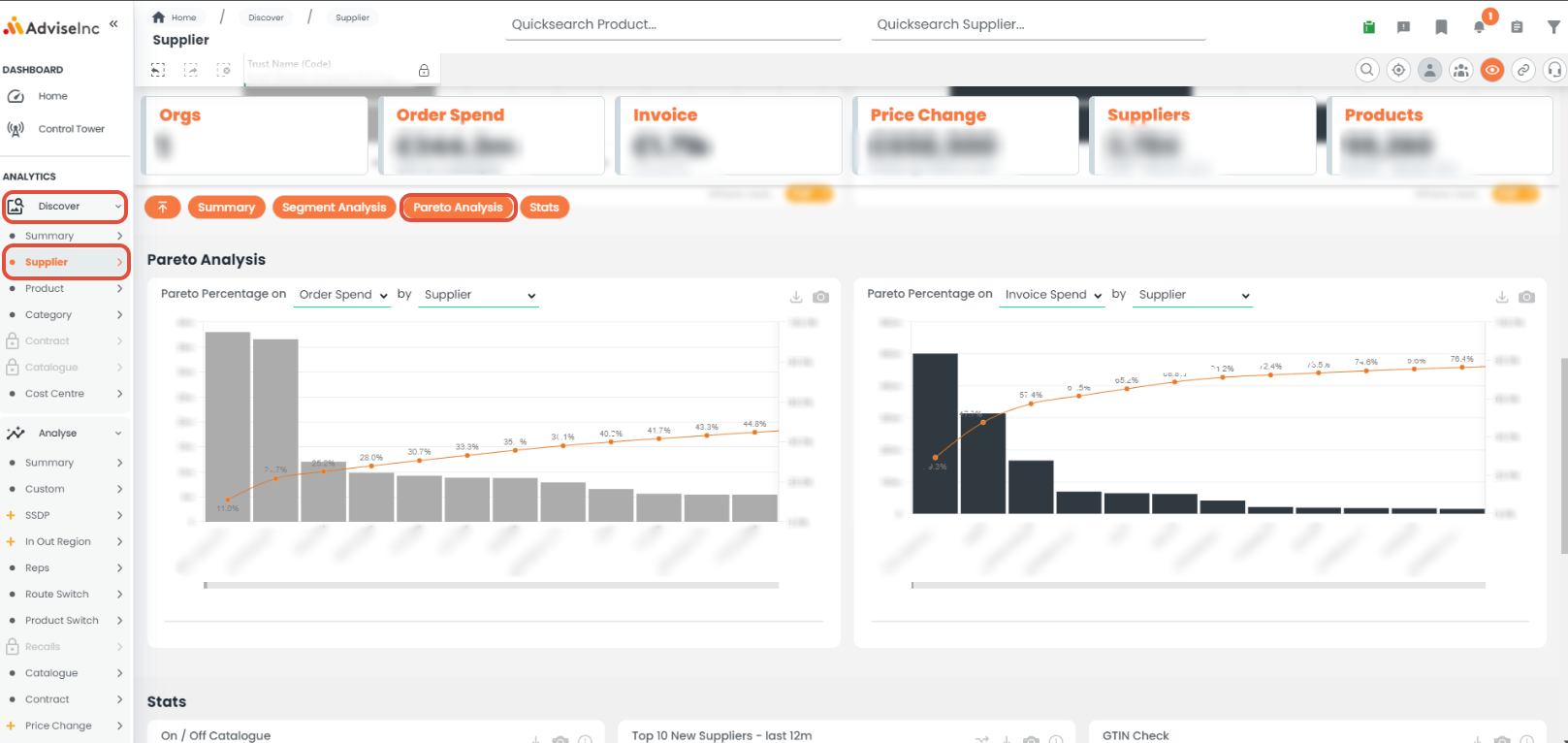Image resolution: width=1568 pixels, height=743 pixels.
Task: Toggle the orange eye visibility button
Action: pyautogui.click(x=1492, y=70)
